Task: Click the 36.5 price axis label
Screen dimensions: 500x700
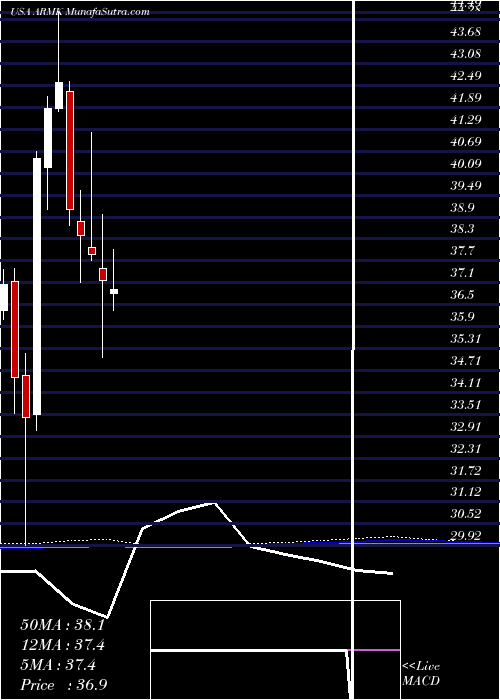Action: [462, 295]
